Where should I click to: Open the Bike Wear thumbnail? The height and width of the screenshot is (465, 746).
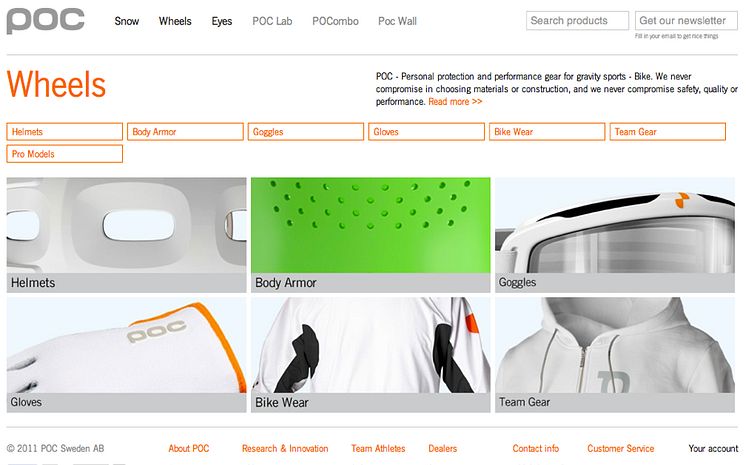371,355
